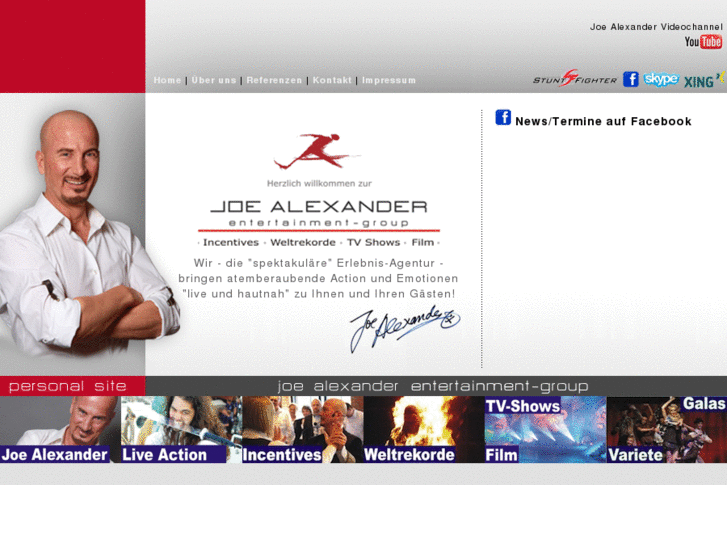Open the XING profile icon
The width and height of the screenshot is (727, 545).
click(x=704, y=80)
